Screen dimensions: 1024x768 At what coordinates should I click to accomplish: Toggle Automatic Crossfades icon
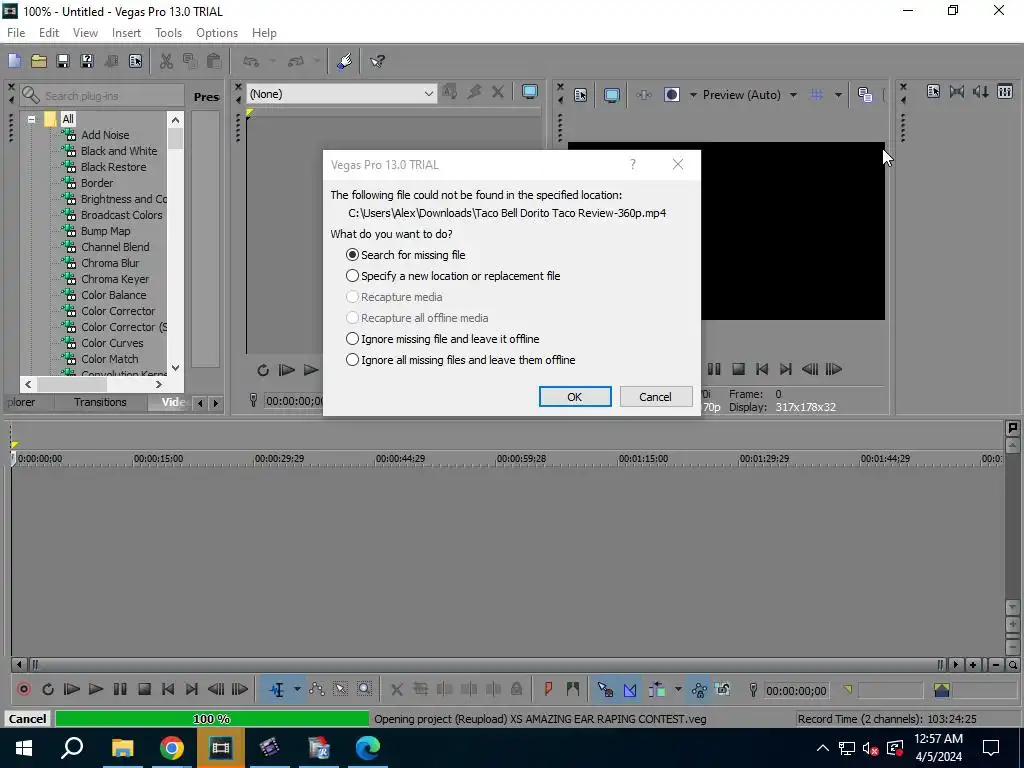pyautogui.click(x=630, y=690)
